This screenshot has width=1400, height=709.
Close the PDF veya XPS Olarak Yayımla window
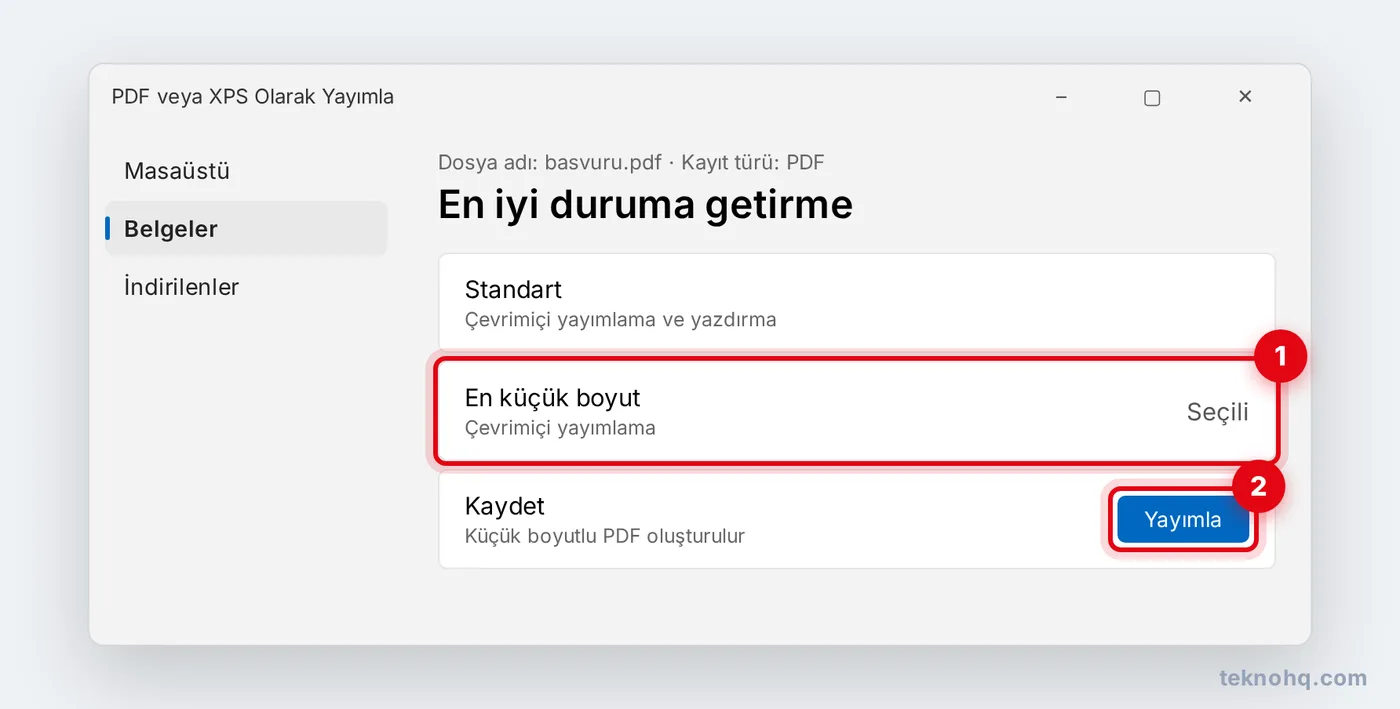coord(1245,97)
